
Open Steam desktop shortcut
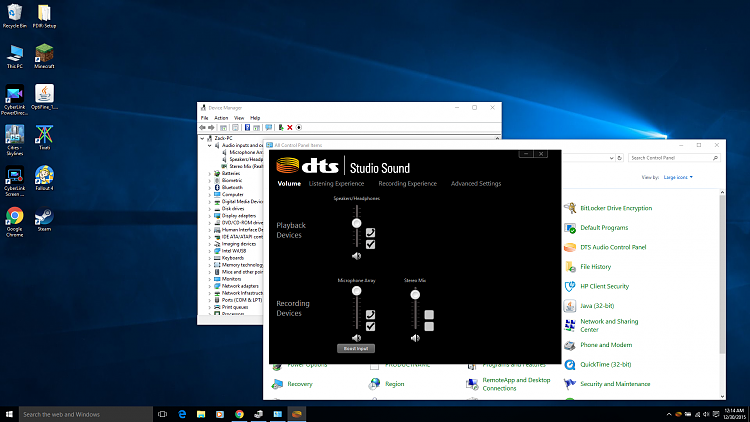pos(44,219)
